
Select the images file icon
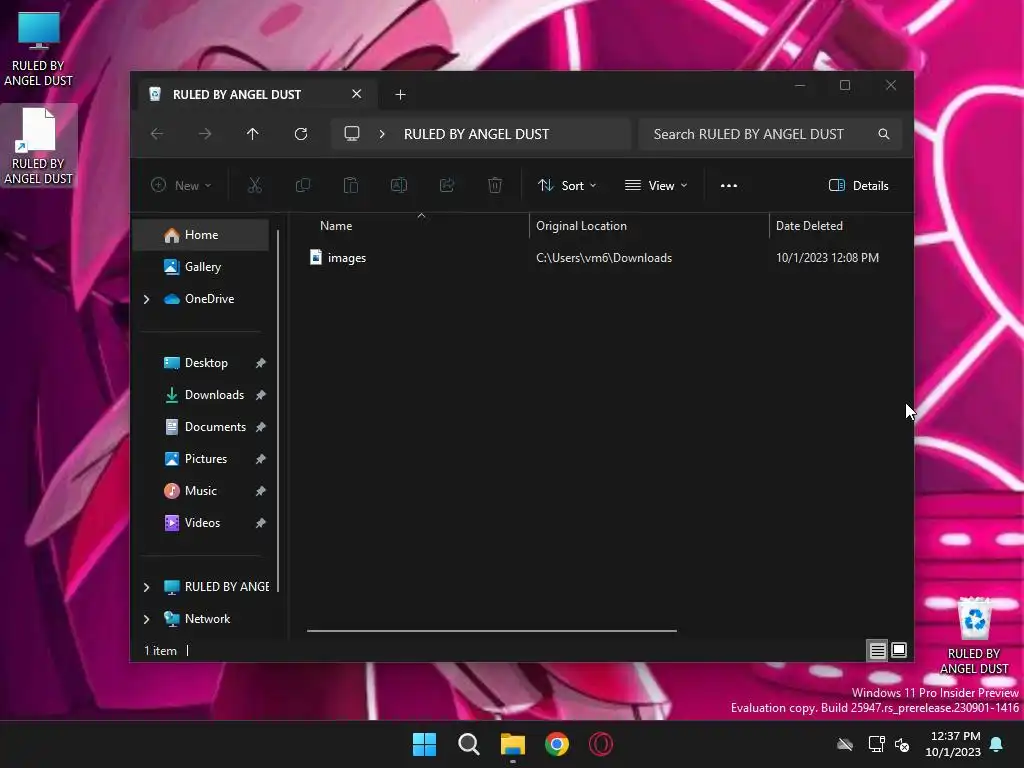tap(315, 257)
